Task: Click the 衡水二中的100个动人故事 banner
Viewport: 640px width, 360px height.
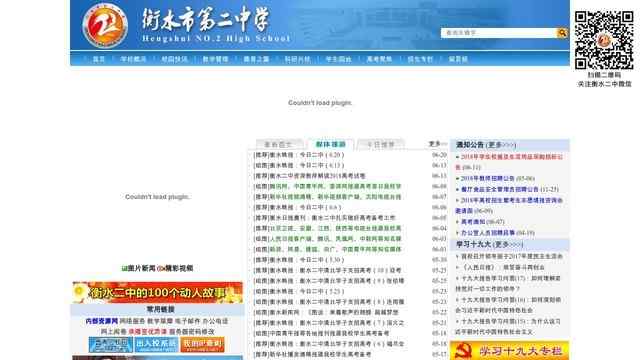Action: click(158, 292)
